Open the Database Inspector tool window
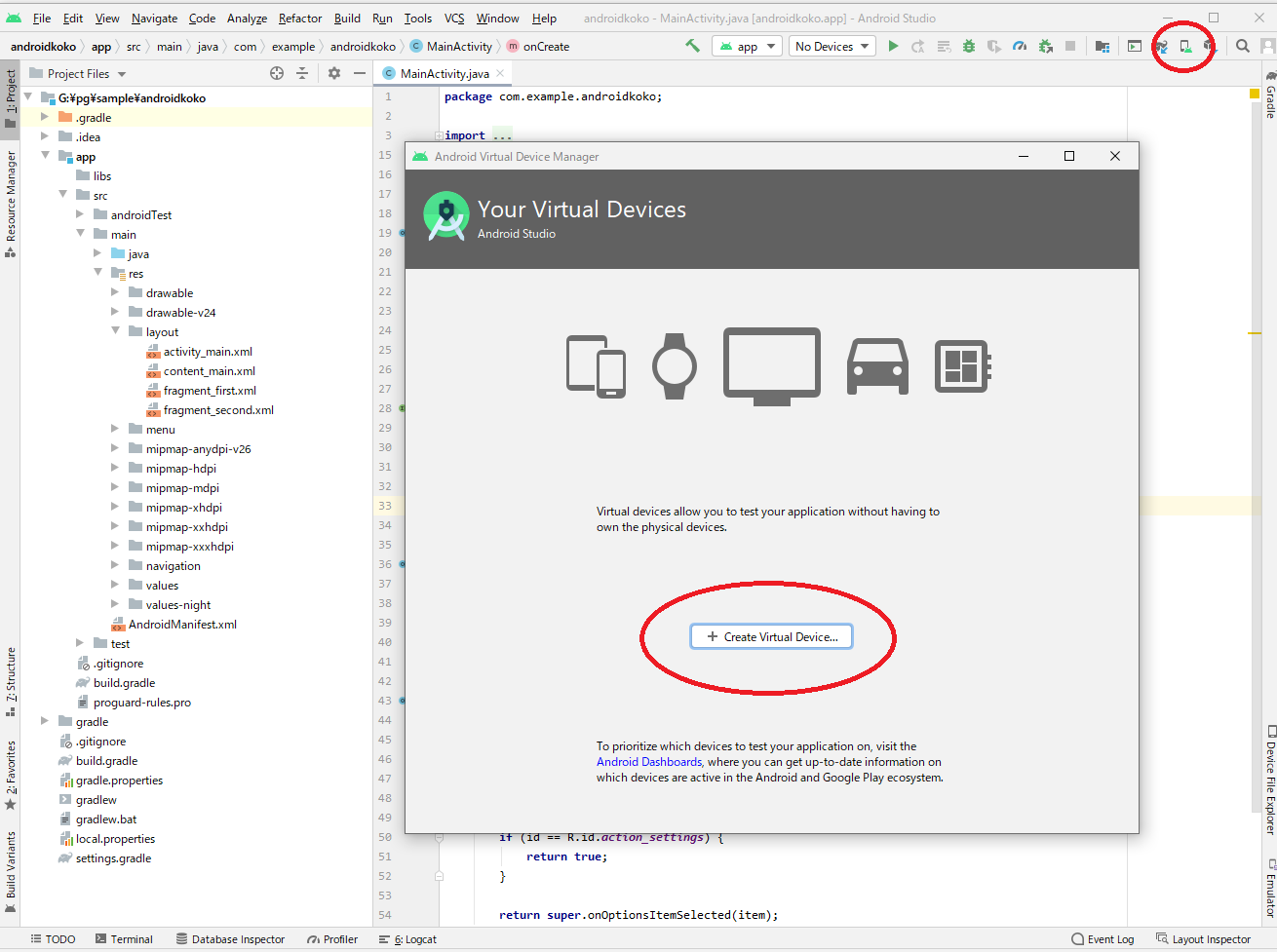This screenshot has height=952, width=1277. click(x=230, y=939)
